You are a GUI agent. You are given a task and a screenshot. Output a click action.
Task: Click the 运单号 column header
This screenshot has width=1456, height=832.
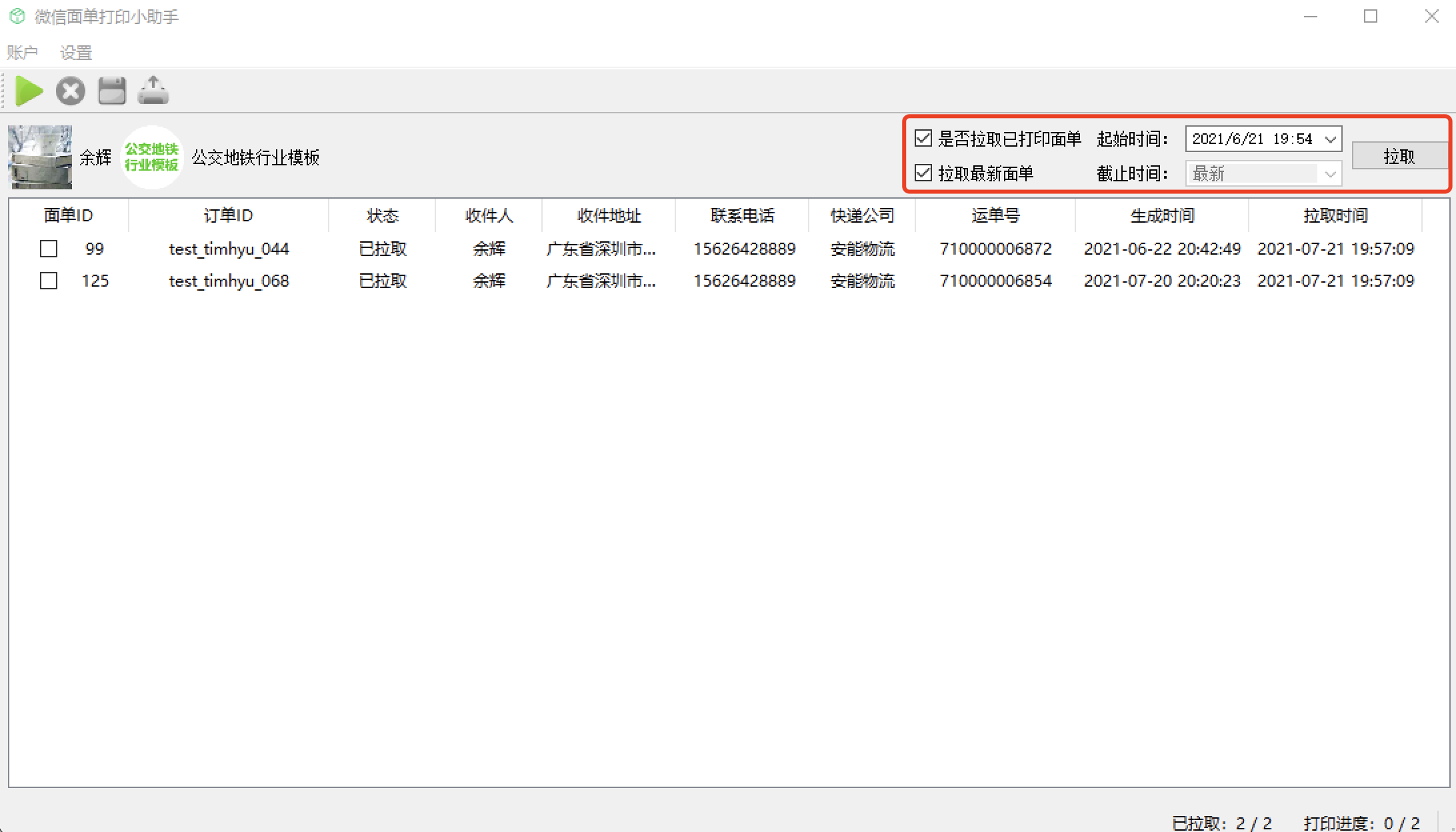pos(995,215)
